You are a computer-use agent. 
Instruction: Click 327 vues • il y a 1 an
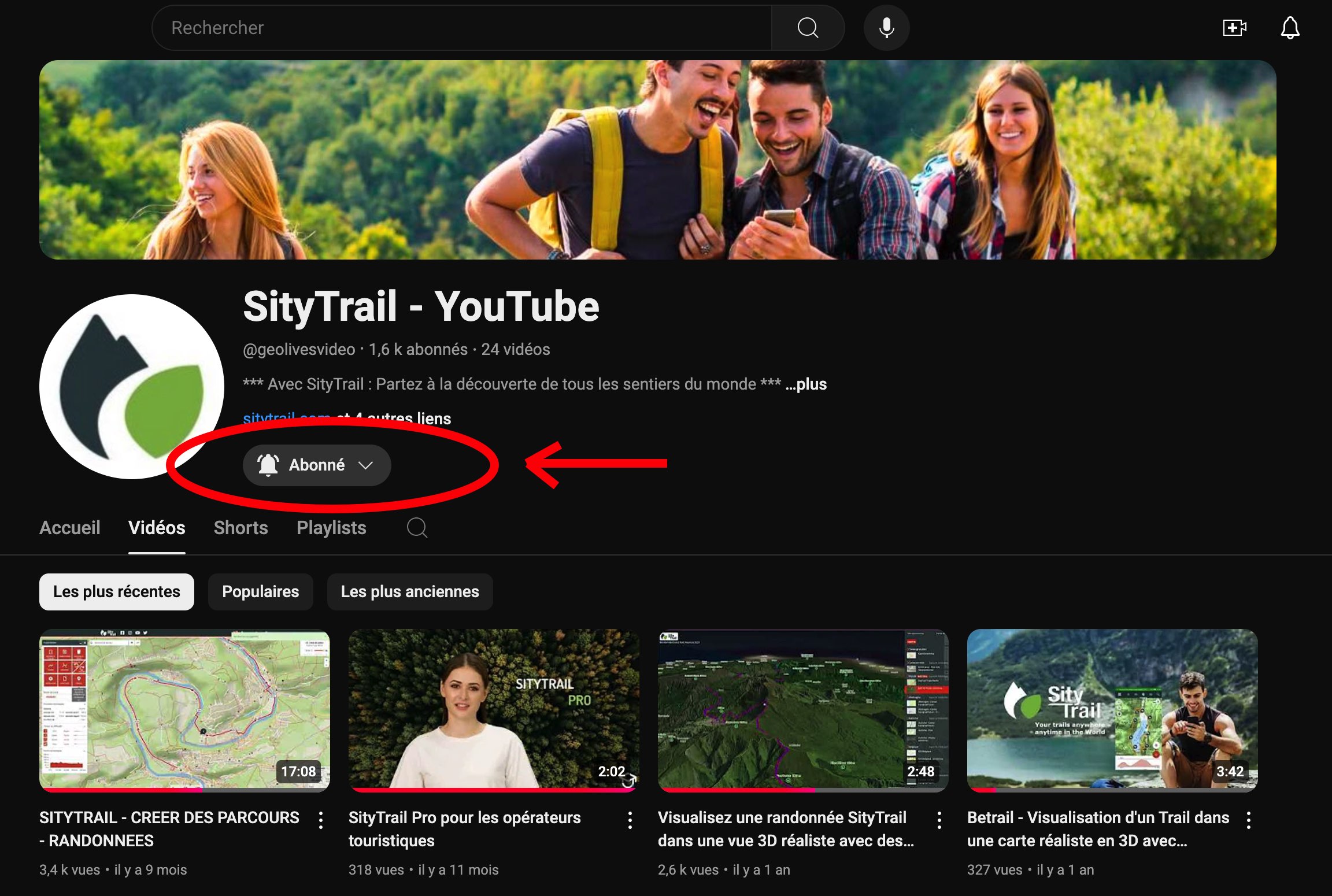point(1031,870)
